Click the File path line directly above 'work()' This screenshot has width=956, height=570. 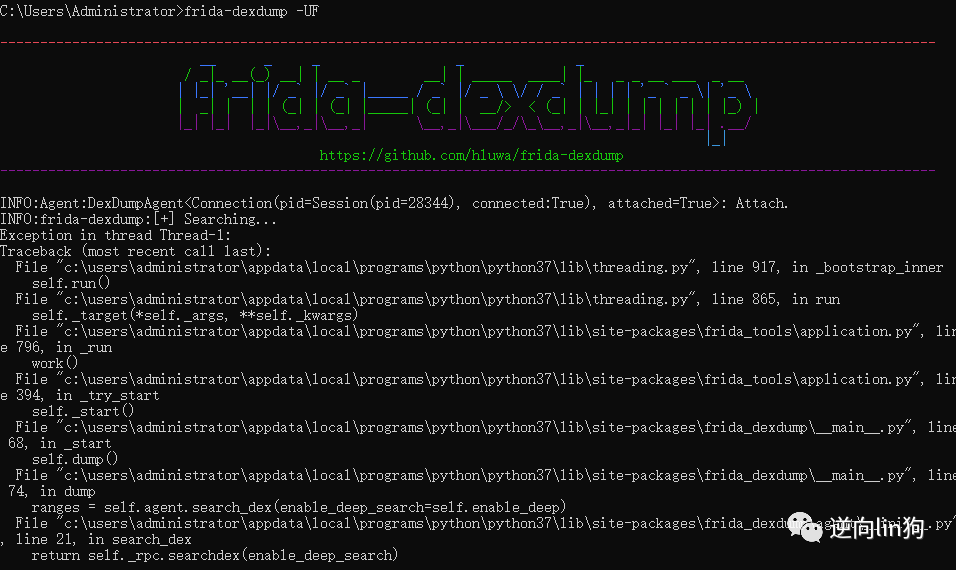coord(486,331)
